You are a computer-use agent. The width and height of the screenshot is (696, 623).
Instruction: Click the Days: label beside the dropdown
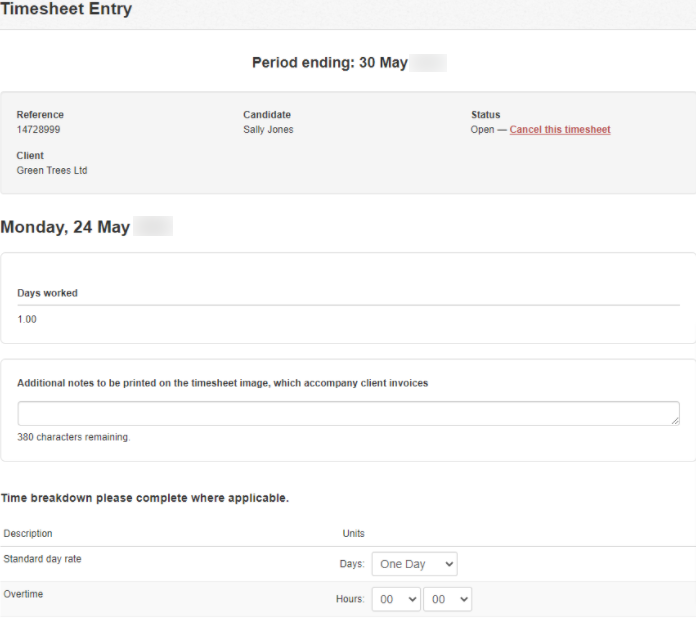[352, 564]
